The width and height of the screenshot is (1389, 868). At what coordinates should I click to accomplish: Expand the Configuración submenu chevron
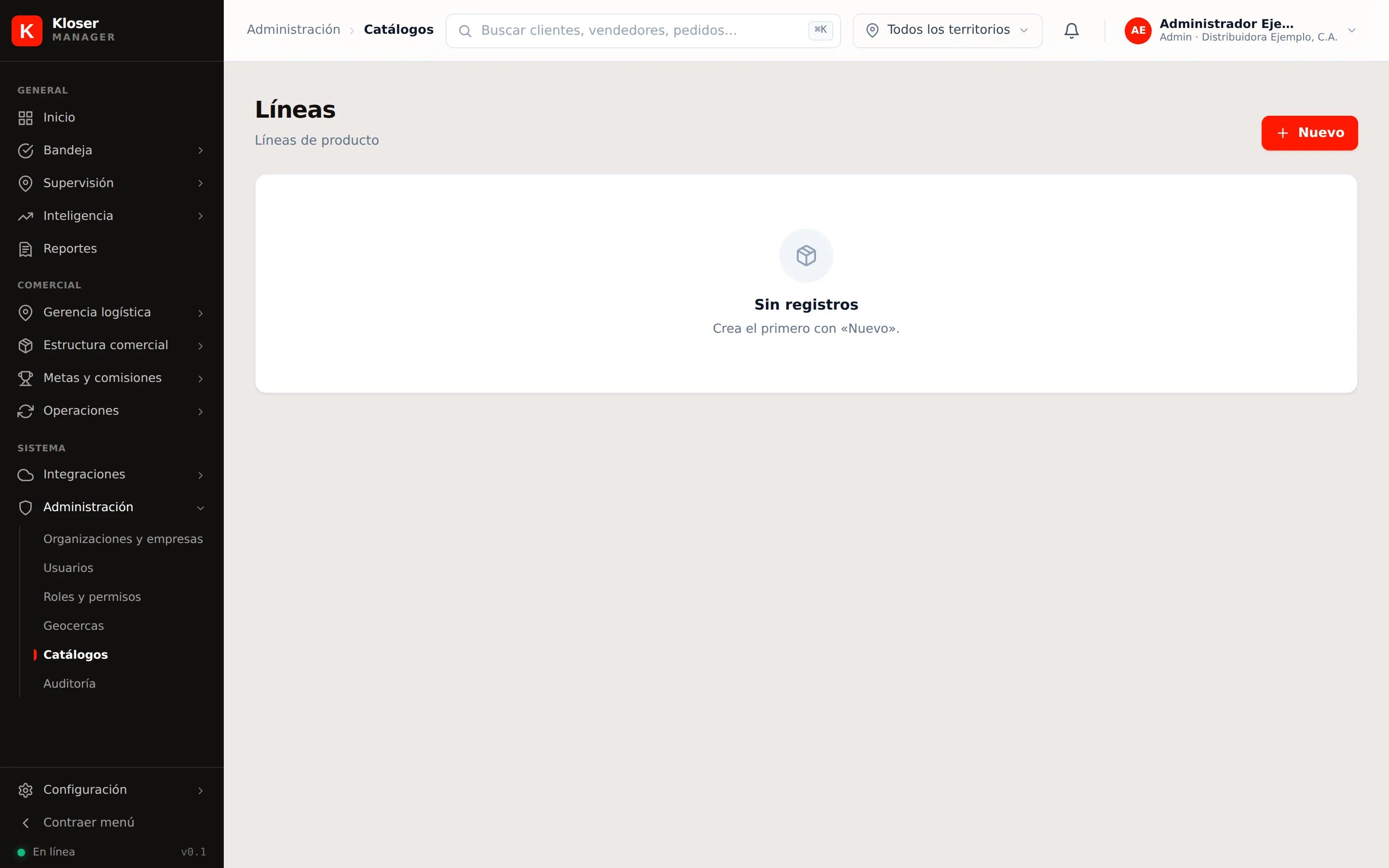coord(200,790)
